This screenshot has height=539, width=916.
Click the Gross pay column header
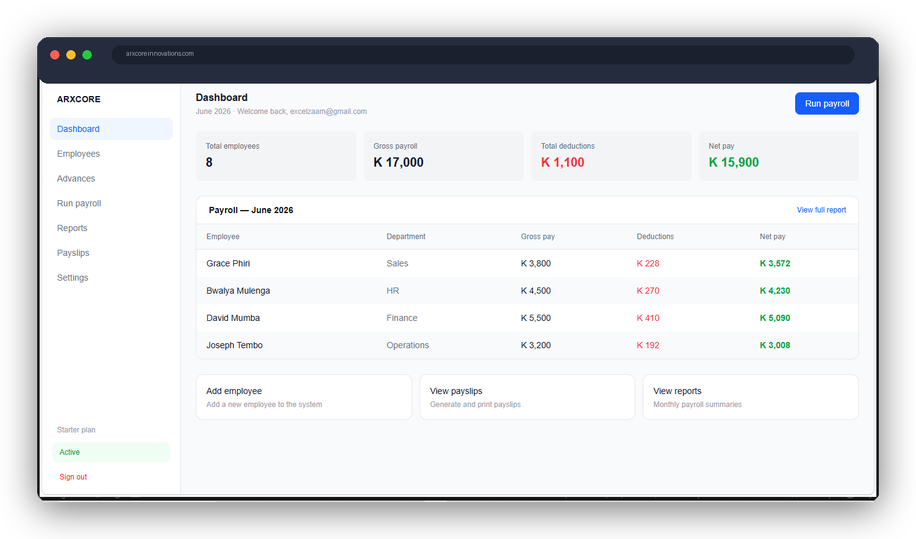click(x=538, y=237)
